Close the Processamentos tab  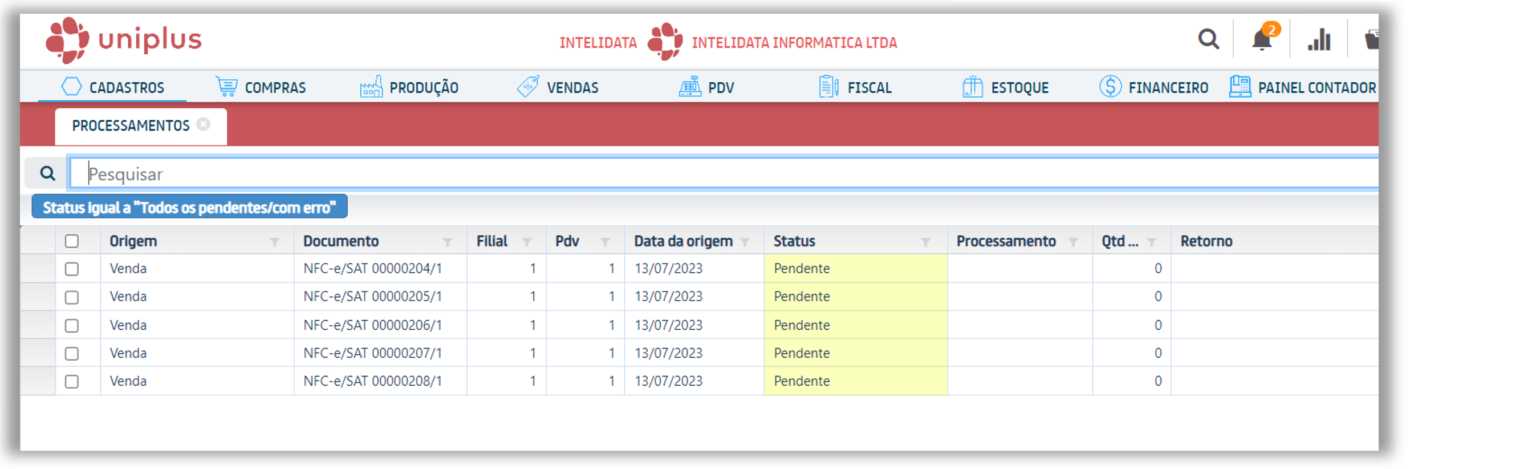pos(204,125)
